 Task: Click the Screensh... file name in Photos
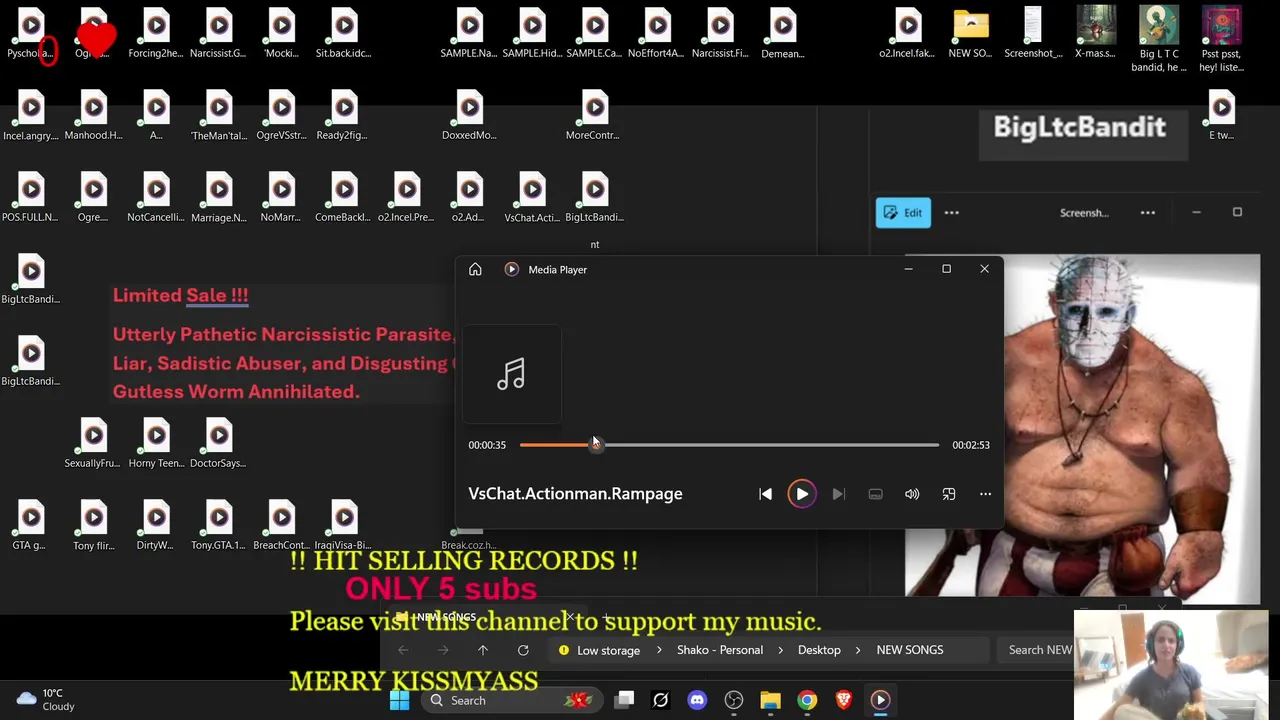pyautogui.click(x=1084, y=213)
